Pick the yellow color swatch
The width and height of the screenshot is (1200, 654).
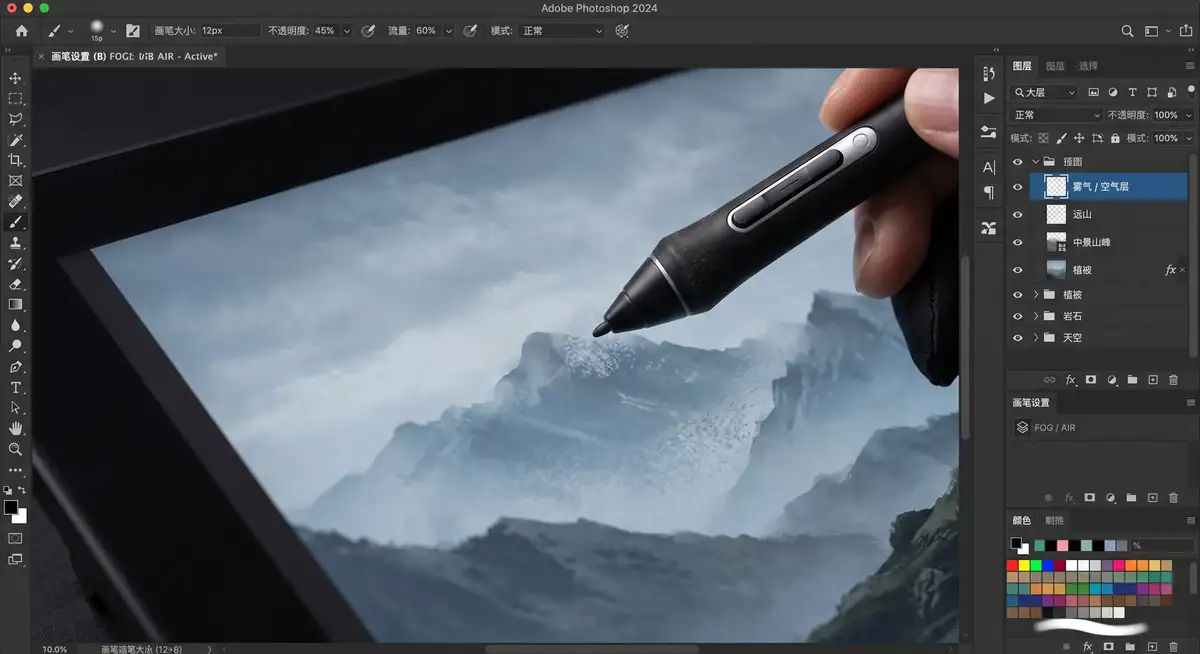pyautogui.click(x=1025, y=565)
